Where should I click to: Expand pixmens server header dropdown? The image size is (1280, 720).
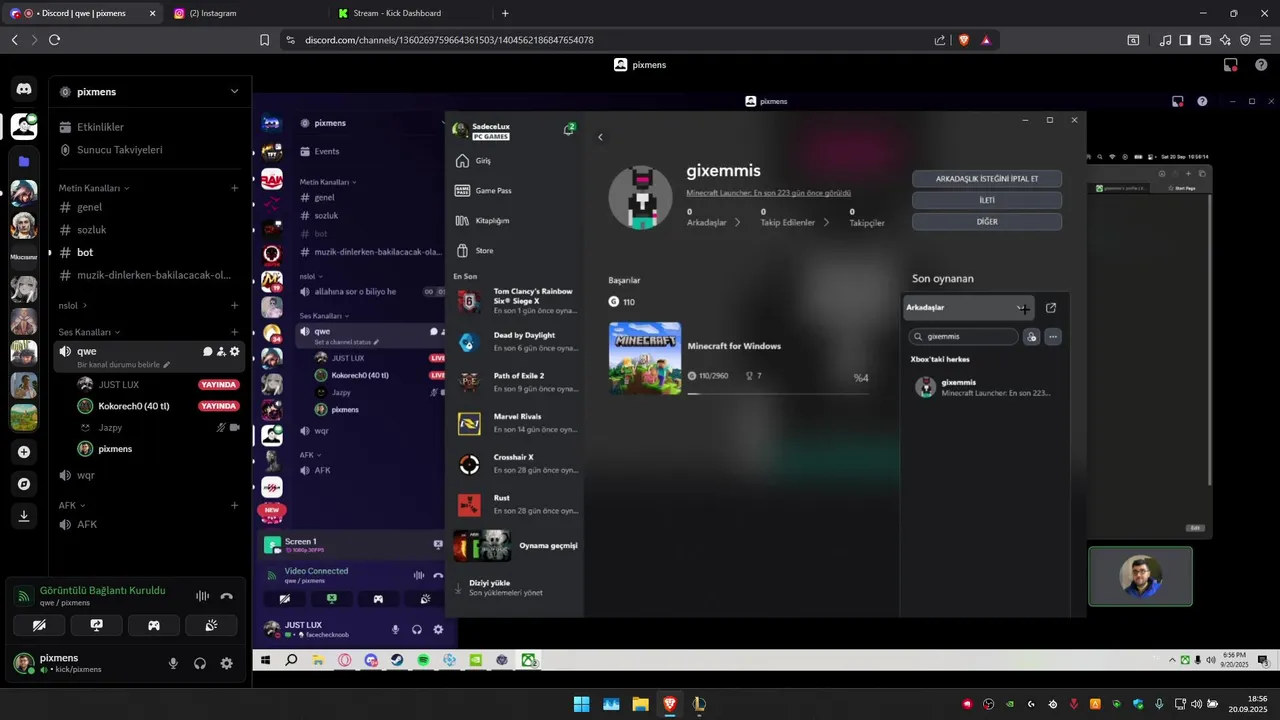point(234,91)
